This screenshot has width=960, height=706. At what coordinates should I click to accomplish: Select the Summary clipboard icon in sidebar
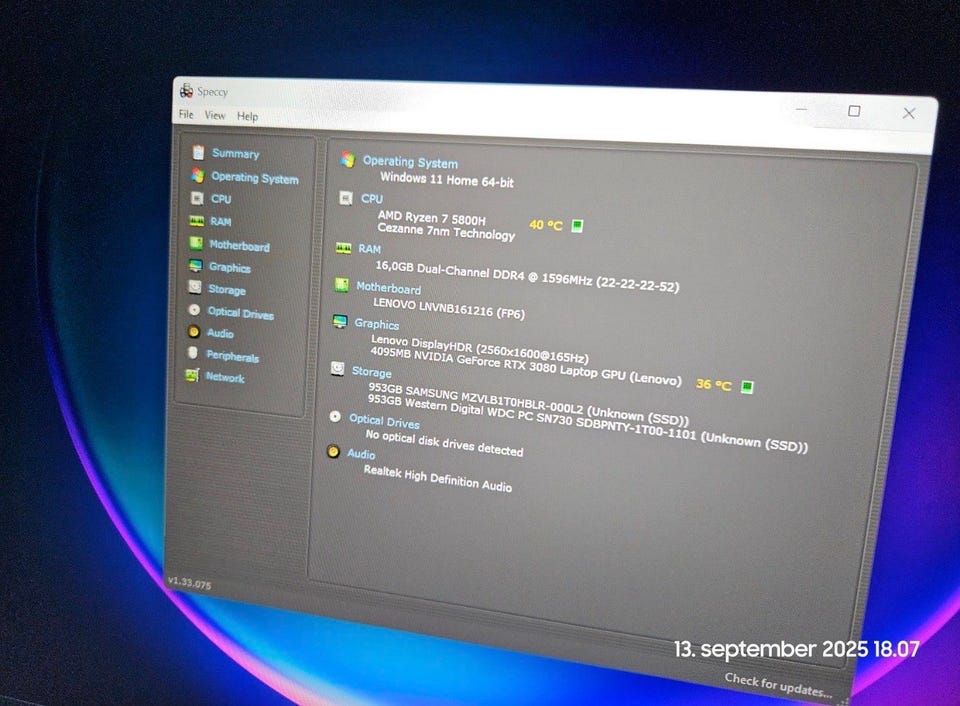coord(198,152)
